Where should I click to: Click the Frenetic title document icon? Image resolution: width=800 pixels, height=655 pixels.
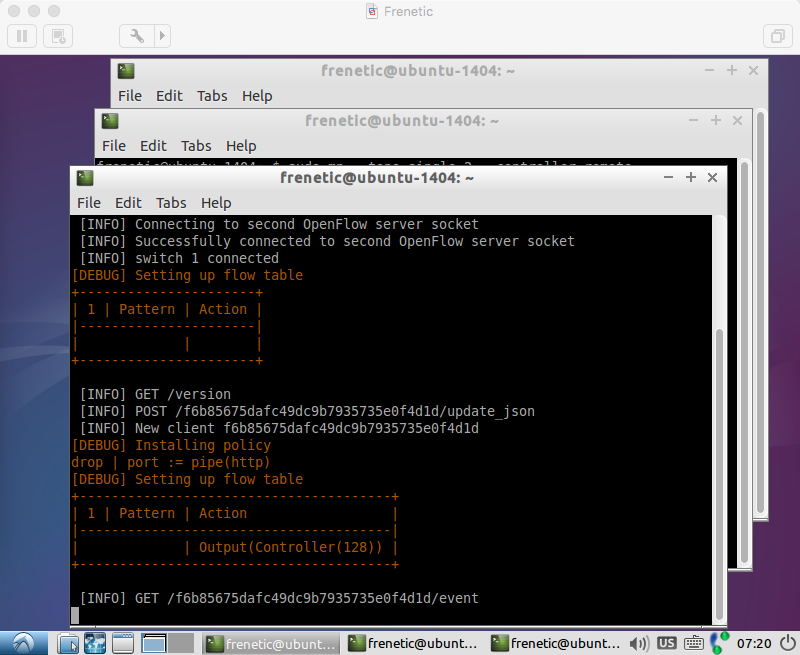[x=372, y=11]
